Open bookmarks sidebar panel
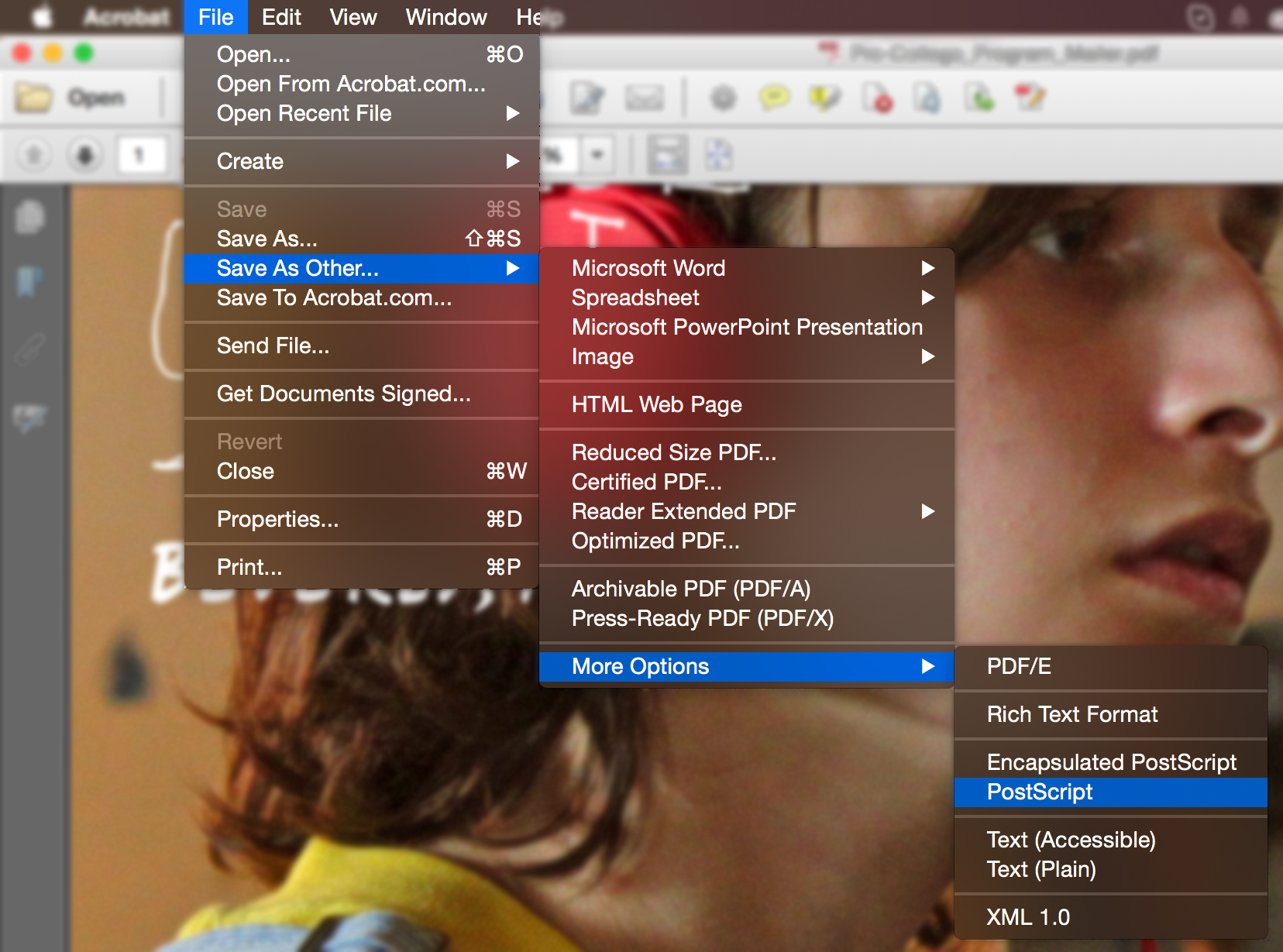This screenshot has height=952, width=1283. 29,281
